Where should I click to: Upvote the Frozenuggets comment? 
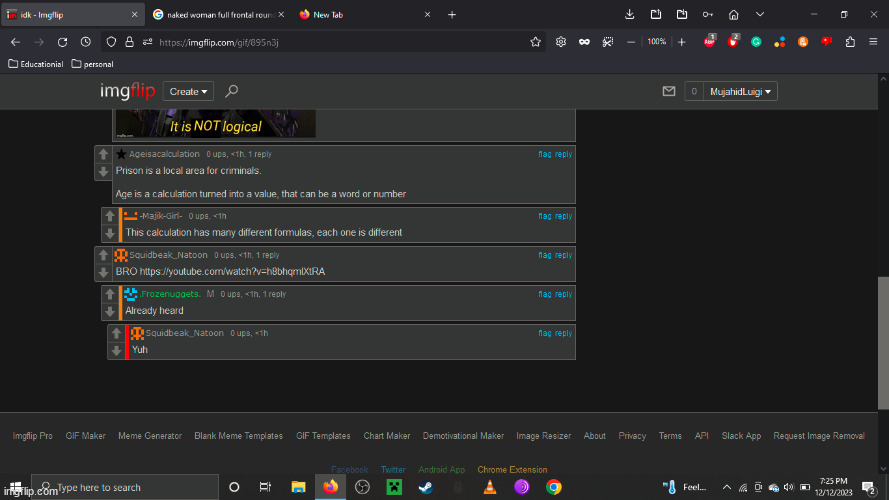[x=110, y=294]
